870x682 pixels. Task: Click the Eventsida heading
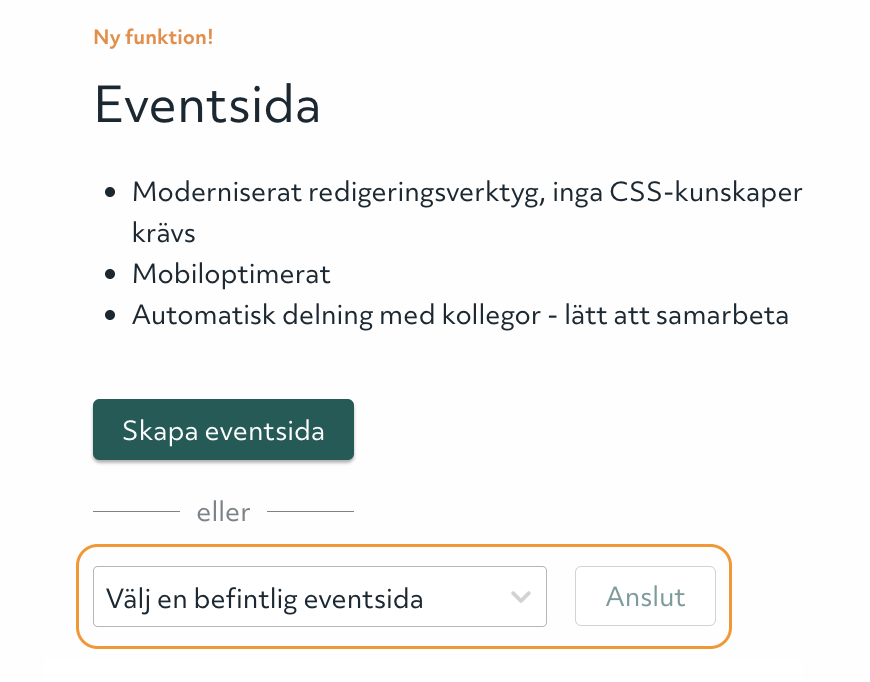[206, 105]
